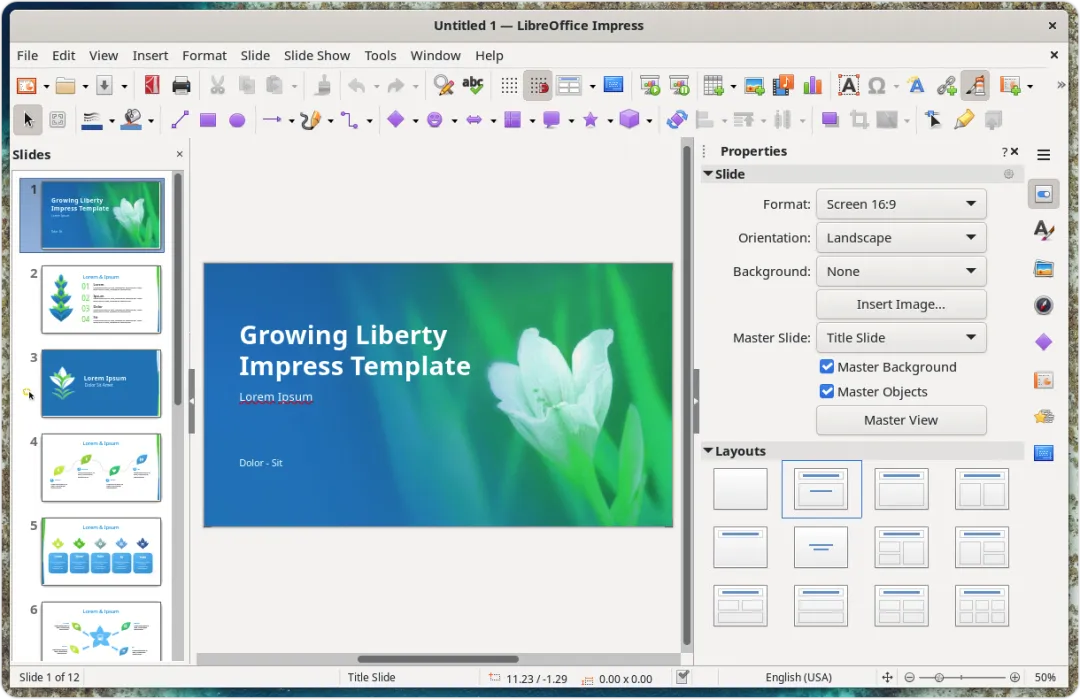
Task: Click the Print icon in toolbar
Action: pyautogui.click(x=181, y=86)
